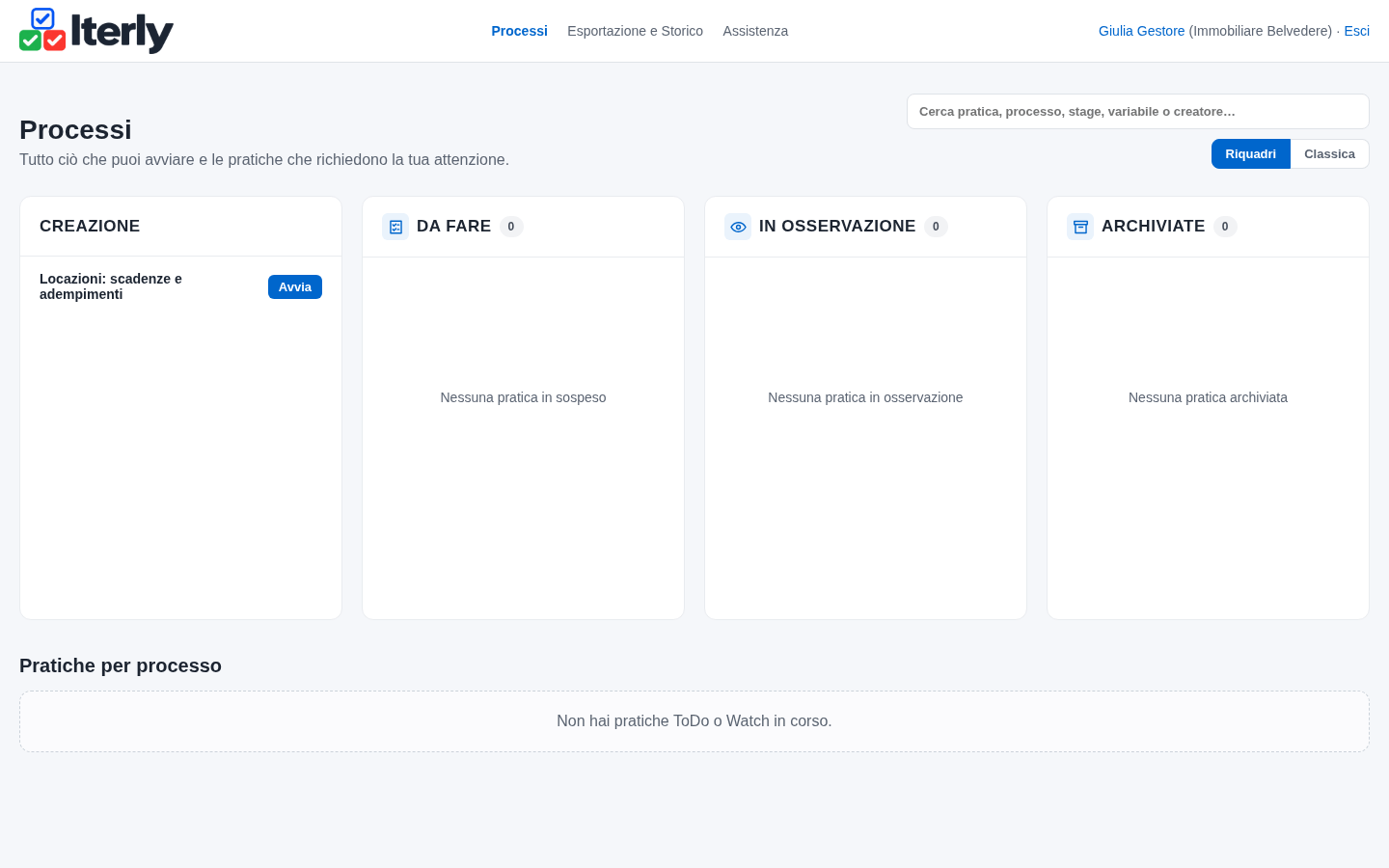The width and height of the screenshot is (1389, 868).
Task: Click the In Osservazione count badge
Action: click(x=936, y=227)
